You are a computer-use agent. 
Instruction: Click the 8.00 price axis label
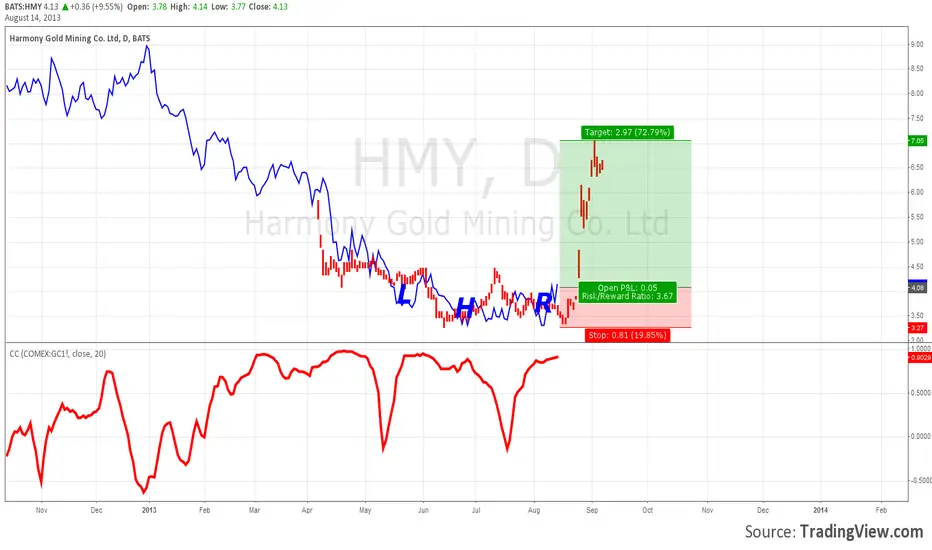tap(917, 93)
